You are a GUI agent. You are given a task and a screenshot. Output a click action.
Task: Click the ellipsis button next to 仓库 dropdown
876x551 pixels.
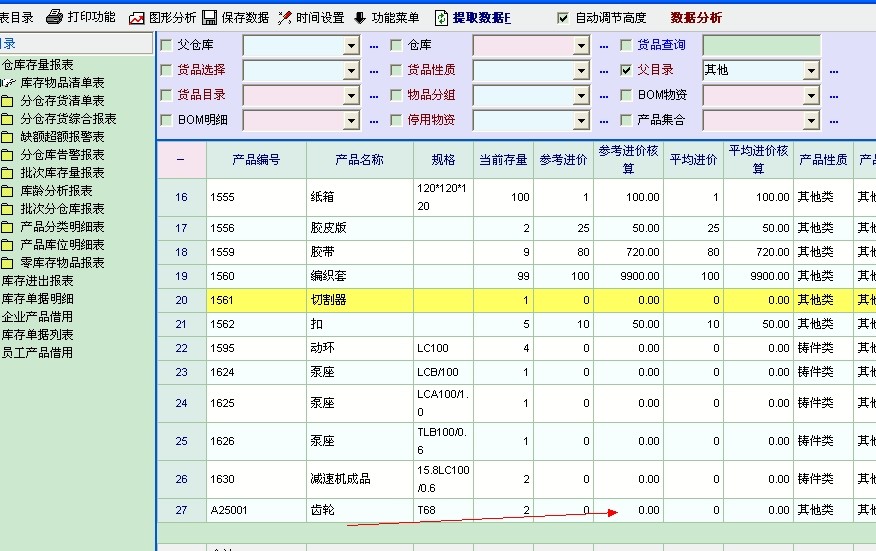pos(603,46)
